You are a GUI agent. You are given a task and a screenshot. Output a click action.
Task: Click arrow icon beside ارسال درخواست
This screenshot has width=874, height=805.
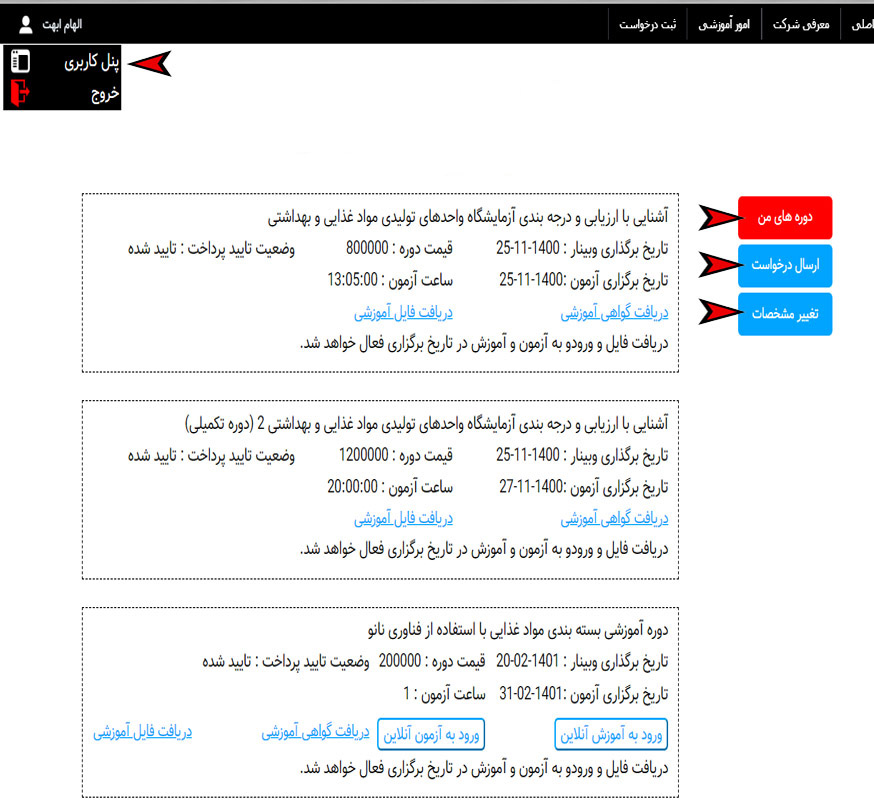click(x=720, y=265)
